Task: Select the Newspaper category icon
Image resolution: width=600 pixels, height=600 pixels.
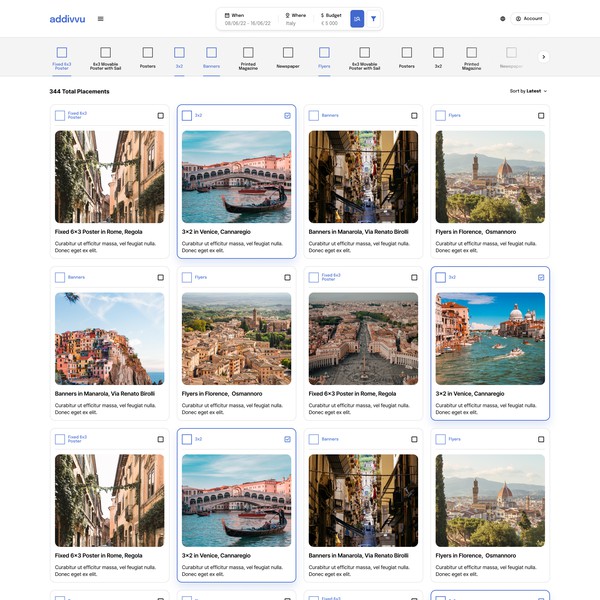Action: point(288,52)
